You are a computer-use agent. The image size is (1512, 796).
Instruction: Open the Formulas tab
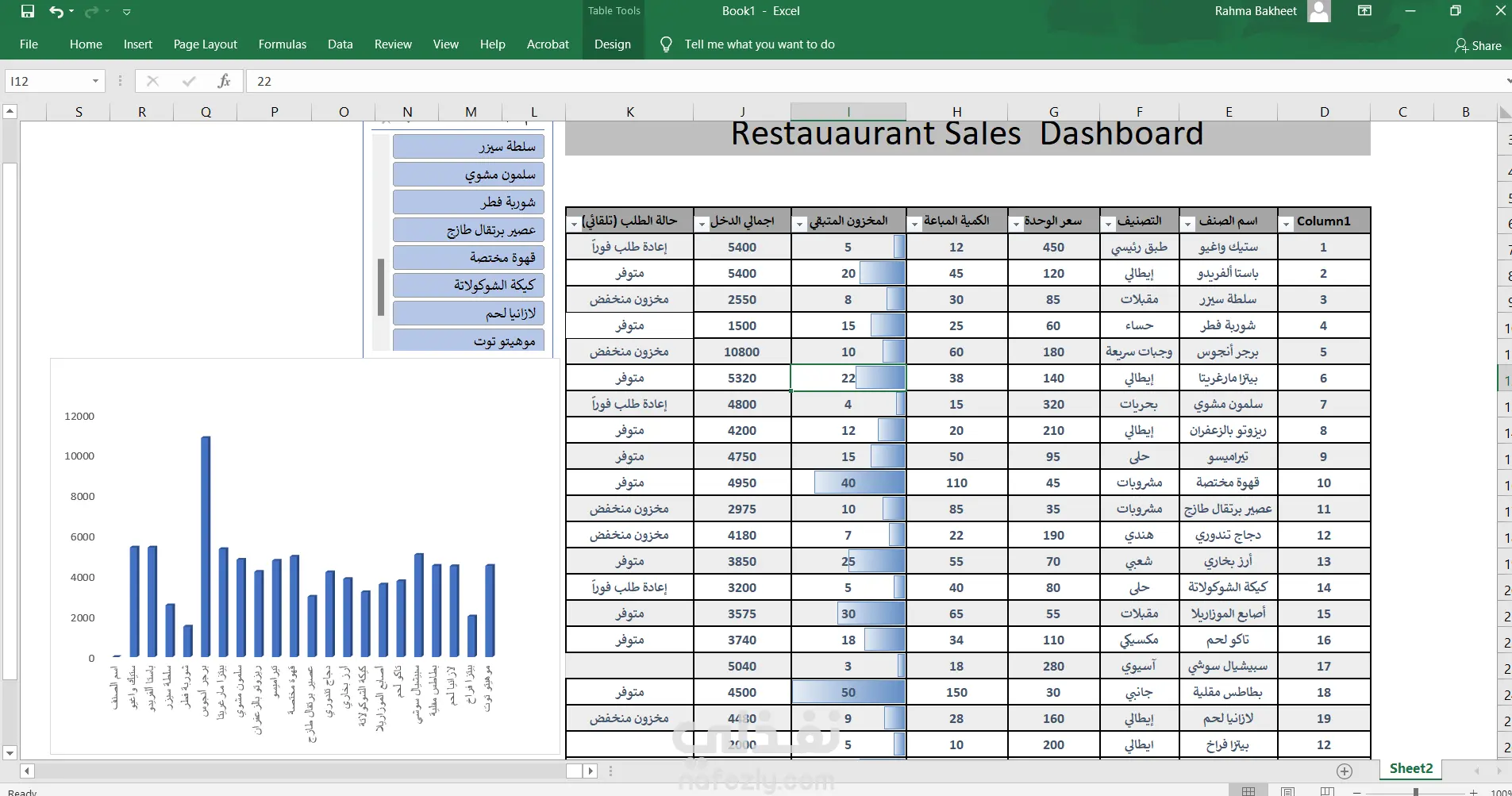283,44
